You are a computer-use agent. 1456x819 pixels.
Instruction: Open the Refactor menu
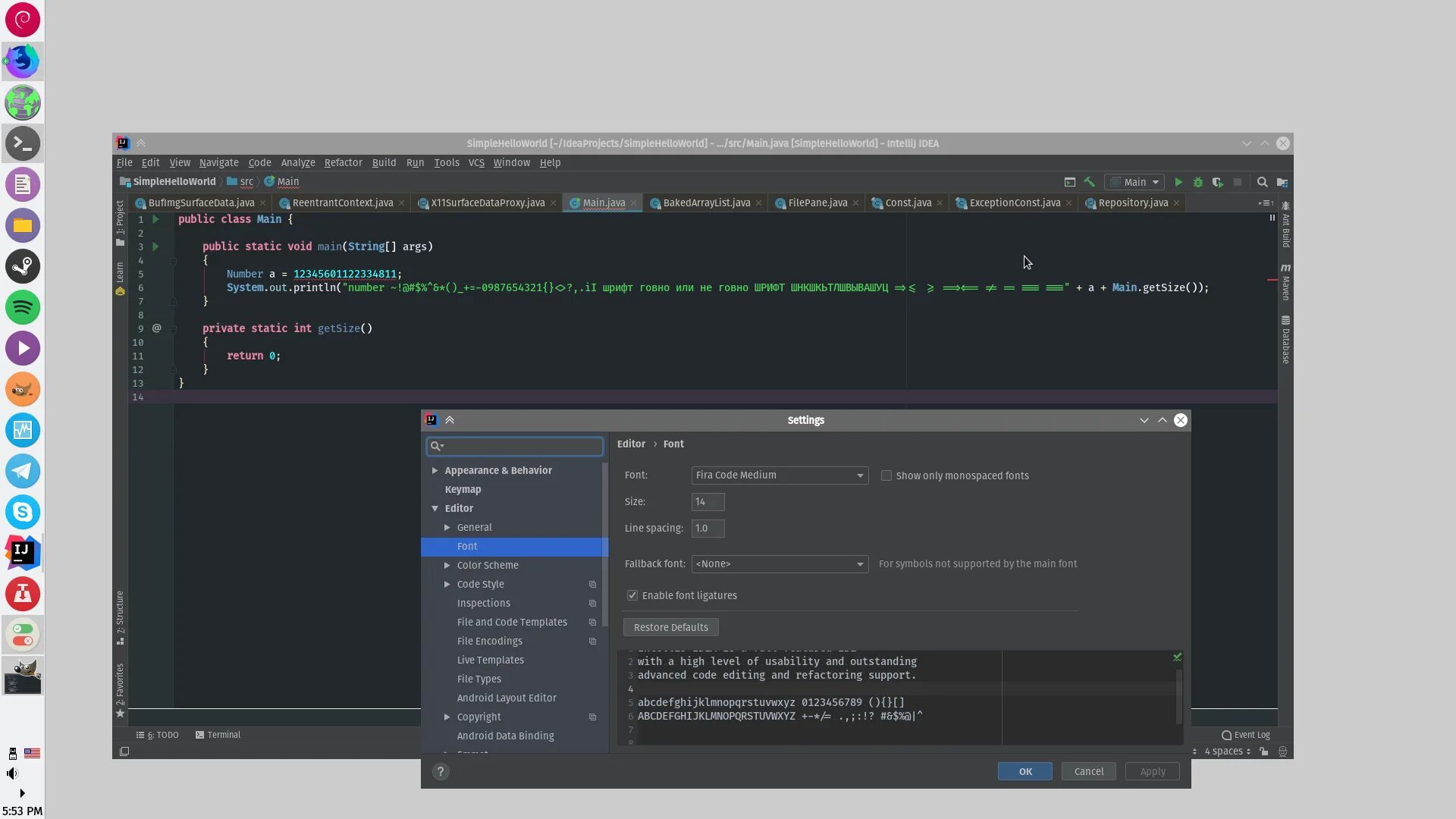343,162
